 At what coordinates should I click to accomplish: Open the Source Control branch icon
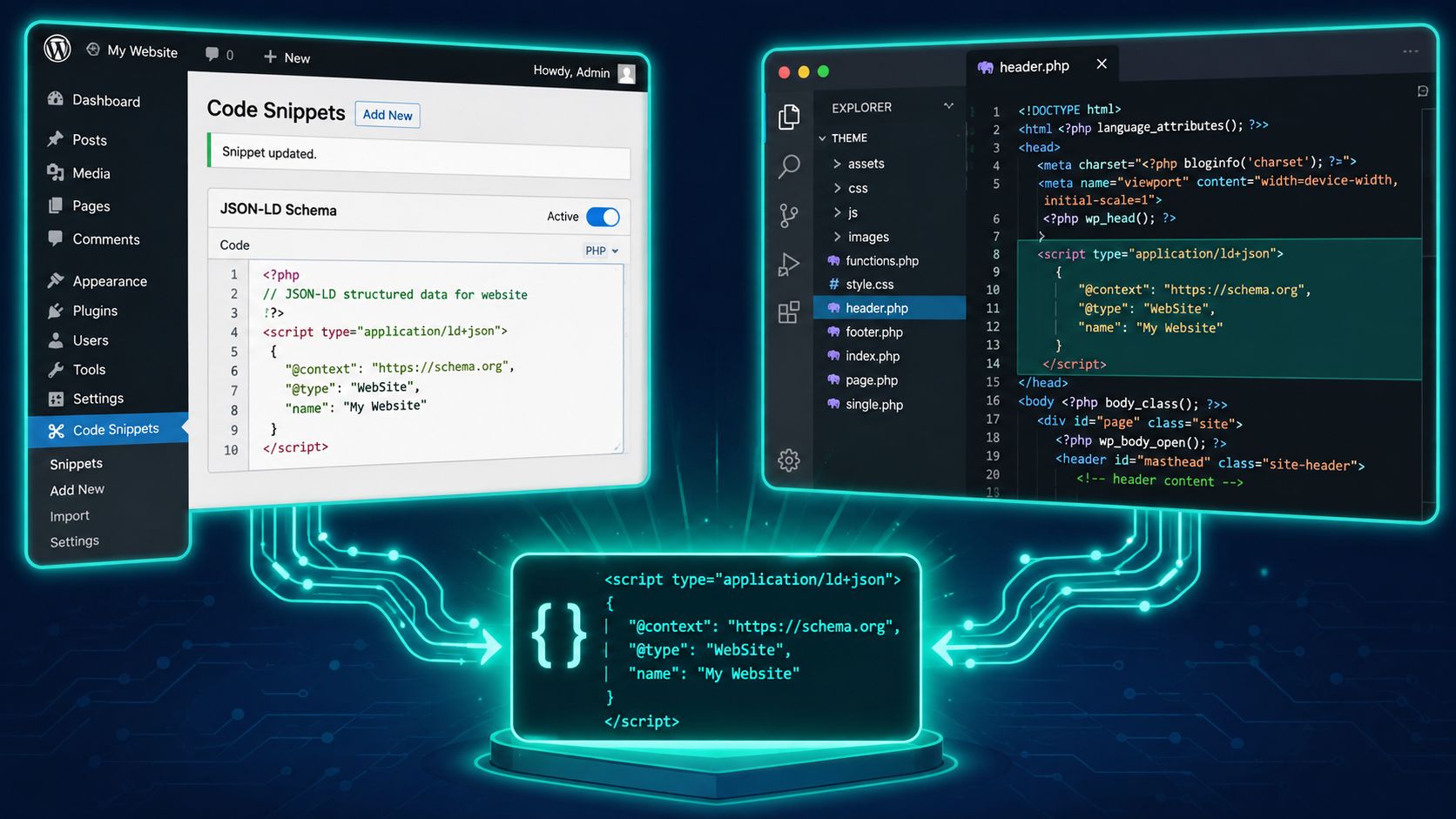pyautogui.click(x=789, y=216)
